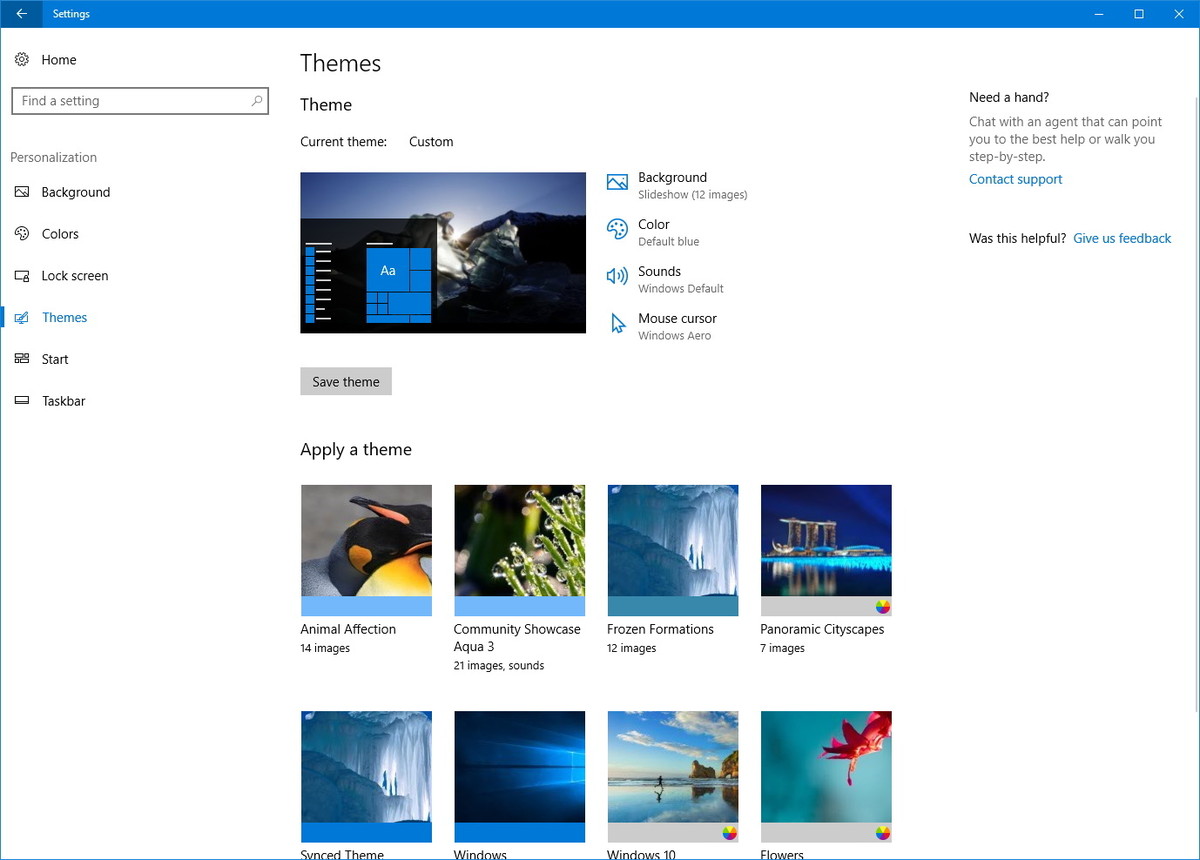Click the Background slideshow picture icon

(617, 182)
